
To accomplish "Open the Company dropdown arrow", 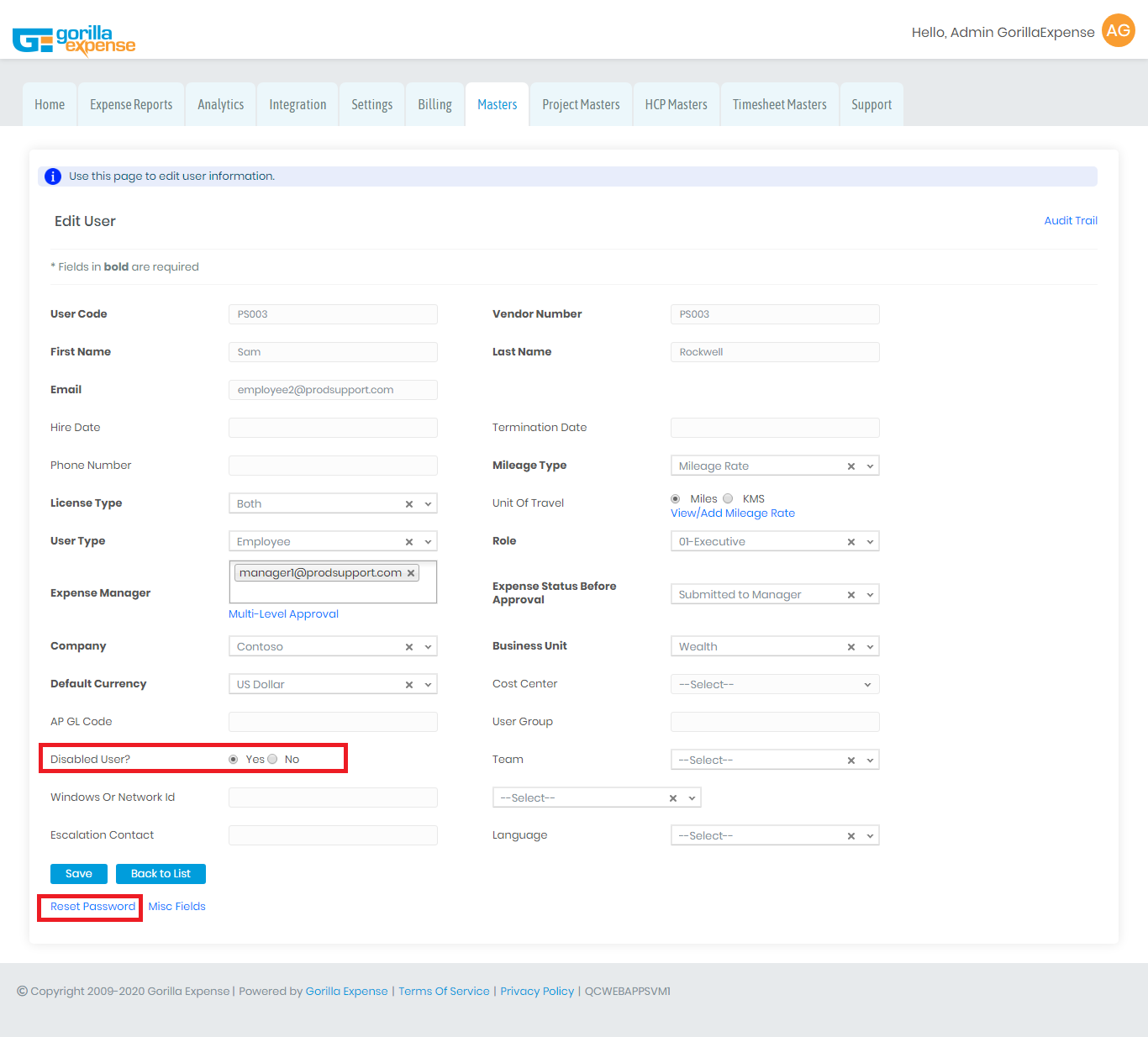I will click(x=428, y=647).
